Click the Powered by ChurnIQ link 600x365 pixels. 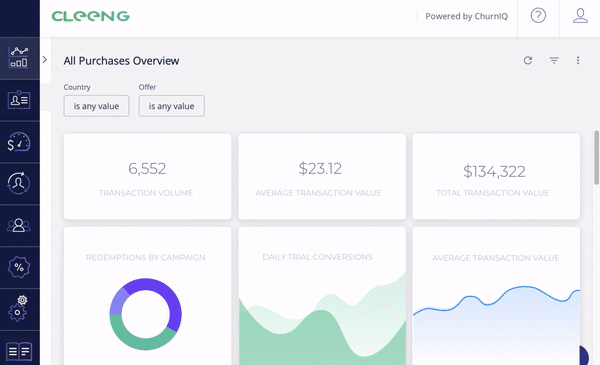(466, 16)
